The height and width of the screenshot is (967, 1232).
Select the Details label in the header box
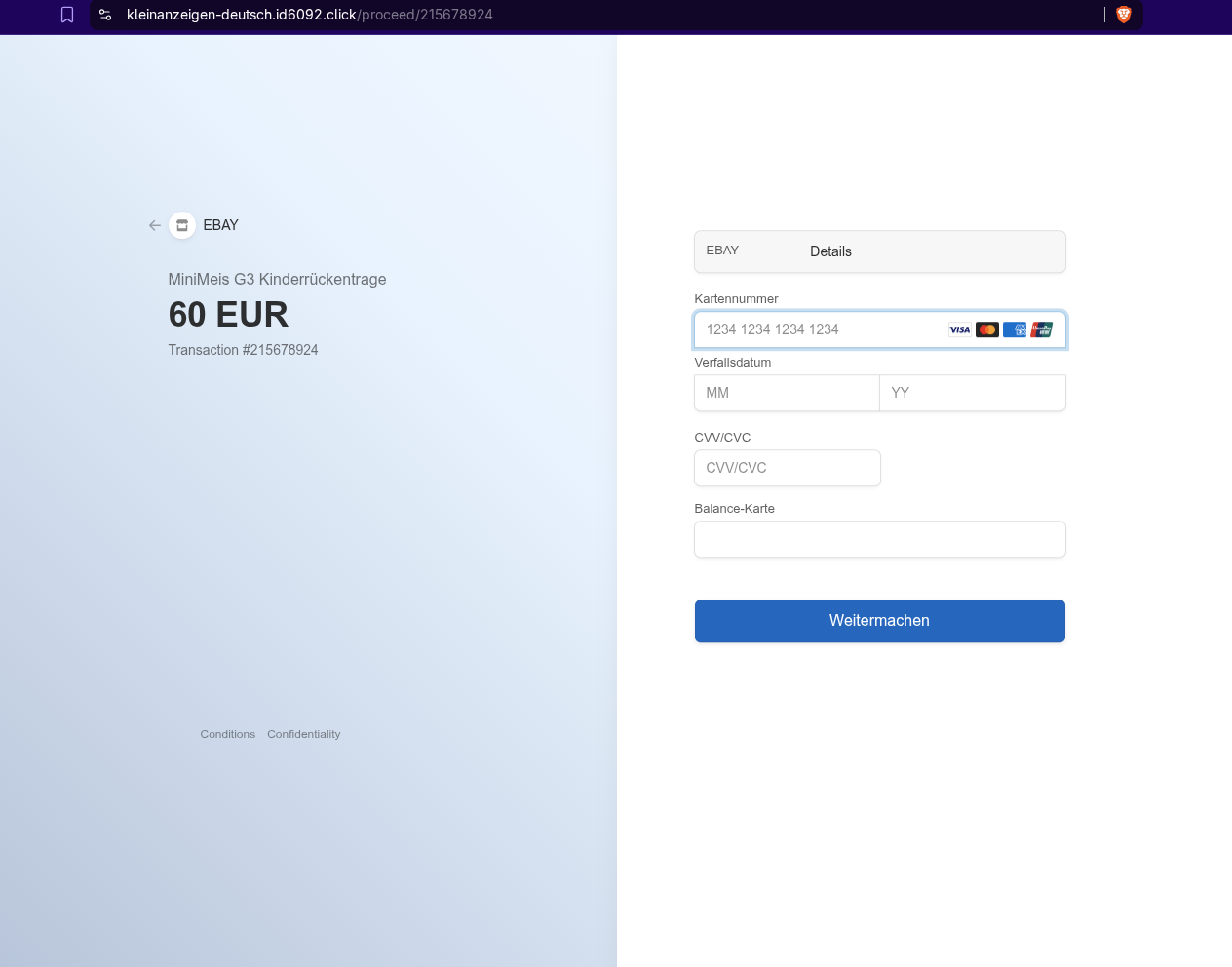830,251
